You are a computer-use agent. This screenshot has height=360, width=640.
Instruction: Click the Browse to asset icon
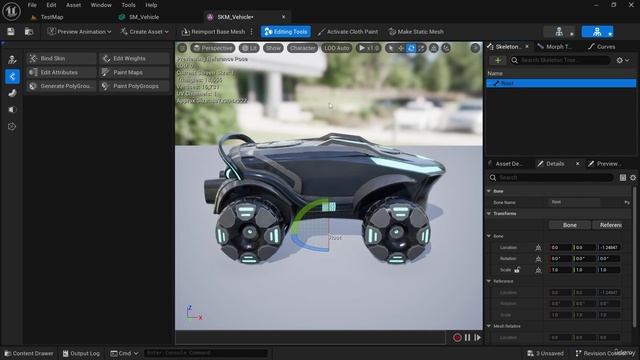pyautogui.click(x=29, y=31)
